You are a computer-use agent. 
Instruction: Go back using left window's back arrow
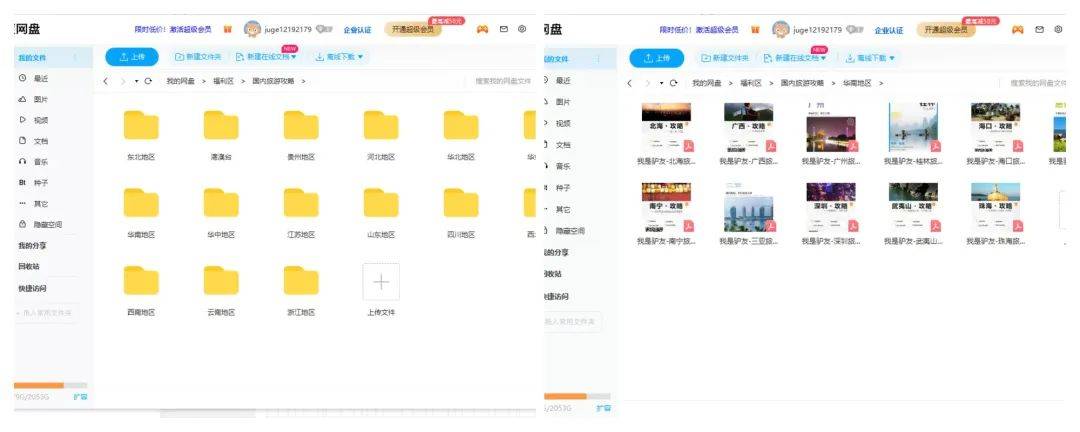click(x=105, y=81)
